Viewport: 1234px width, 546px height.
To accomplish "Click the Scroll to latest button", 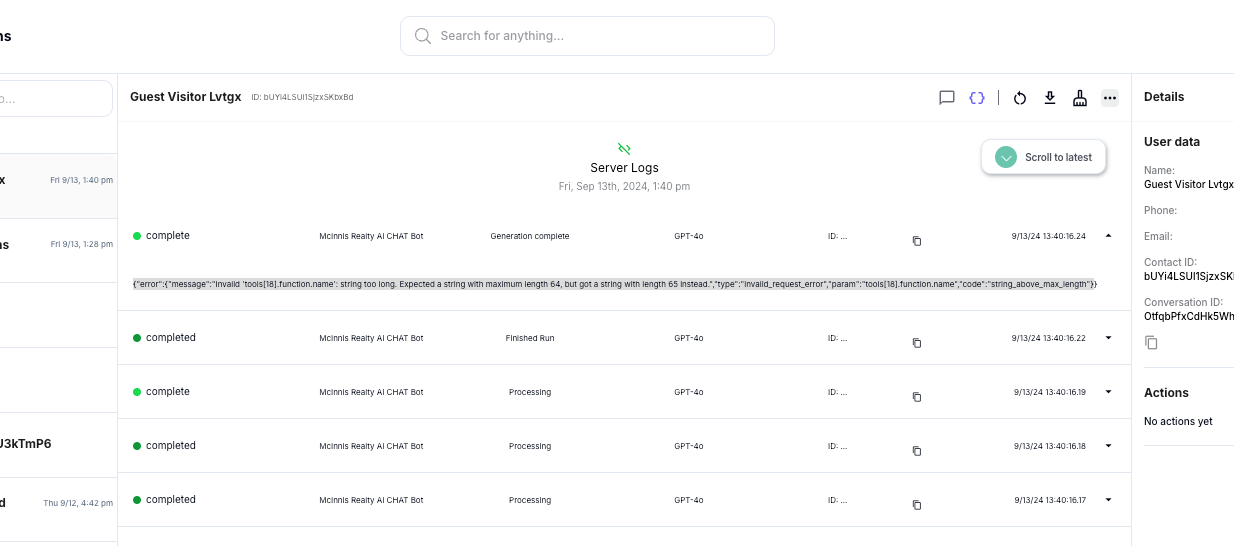I will pos(1044,157).
